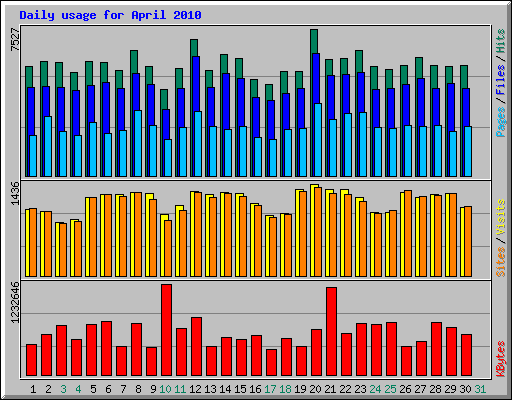Click the day 14 axis label
This screenshot has height=400, width=512.
[x=225, y=389]
